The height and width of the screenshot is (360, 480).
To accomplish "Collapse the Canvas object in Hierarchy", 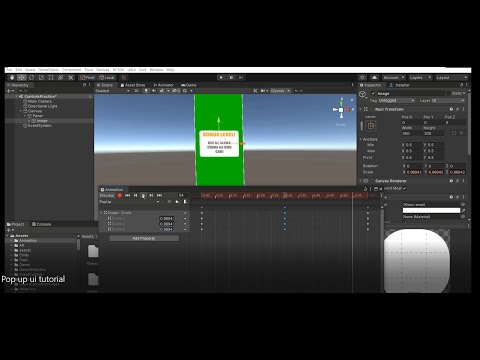I will tap(21, 111).
